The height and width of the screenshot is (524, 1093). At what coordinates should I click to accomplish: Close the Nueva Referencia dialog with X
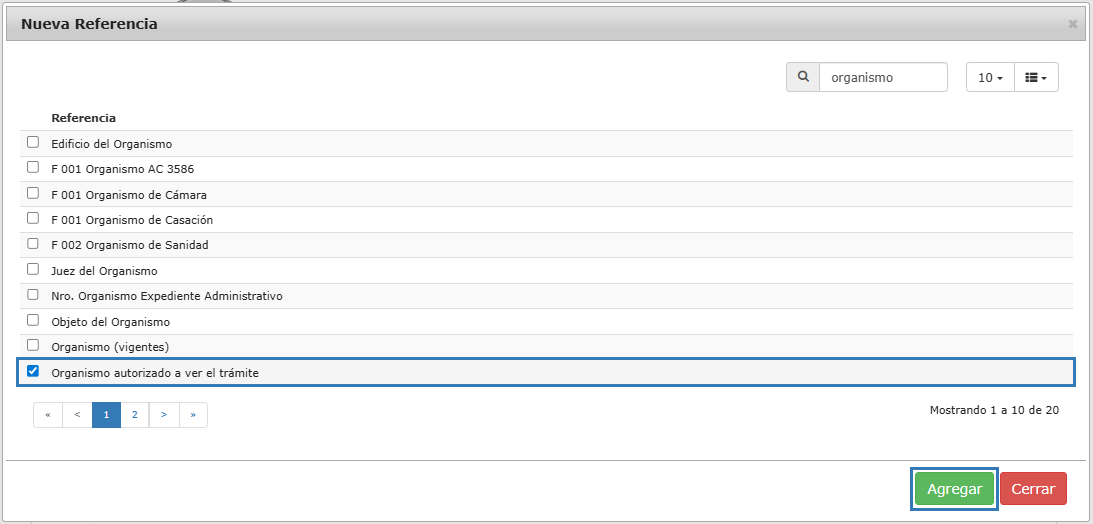tap(1072, 24)
